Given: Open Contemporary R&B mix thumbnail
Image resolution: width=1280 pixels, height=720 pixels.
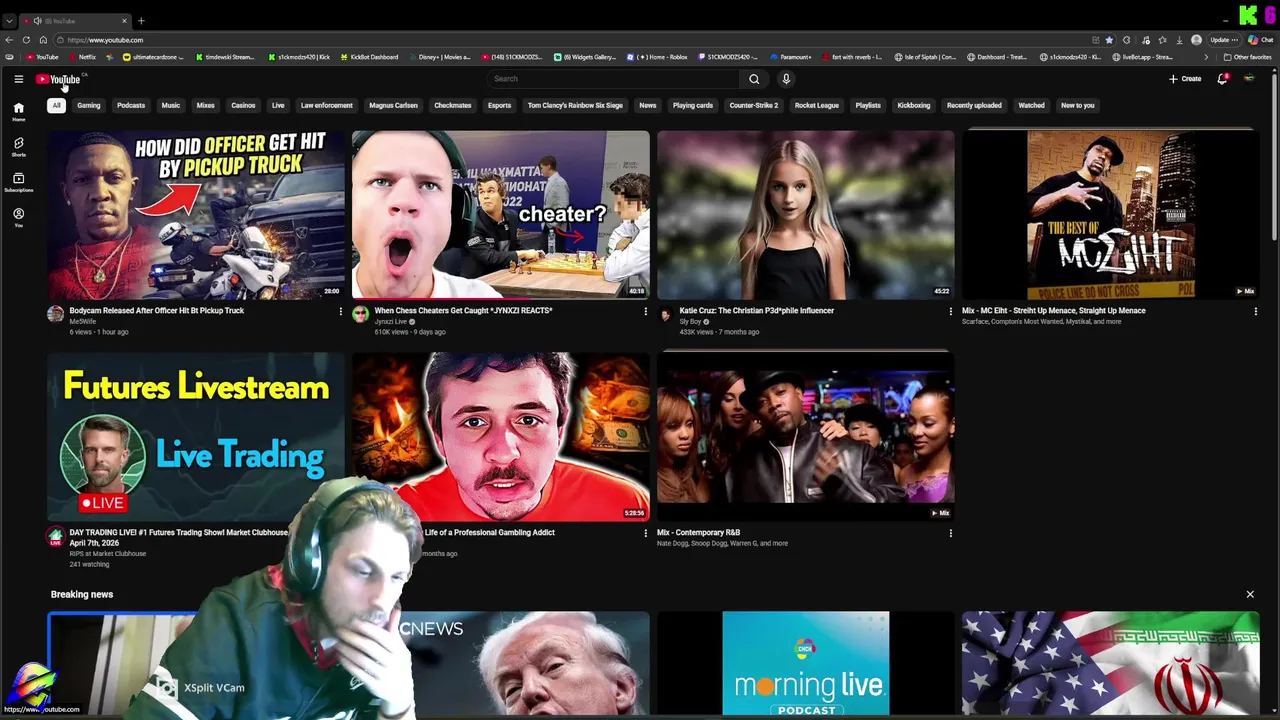Looking at the screenshot, I should point(806,436).
